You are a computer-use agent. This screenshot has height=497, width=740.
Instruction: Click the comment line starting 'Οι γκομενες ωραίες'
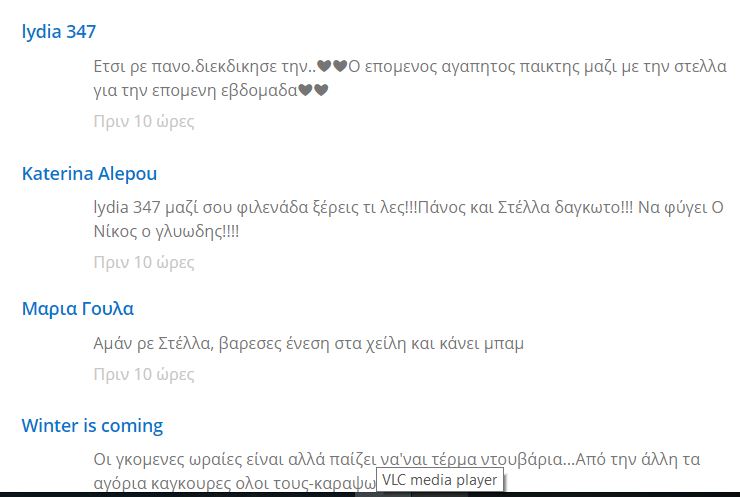pos(397,459)
